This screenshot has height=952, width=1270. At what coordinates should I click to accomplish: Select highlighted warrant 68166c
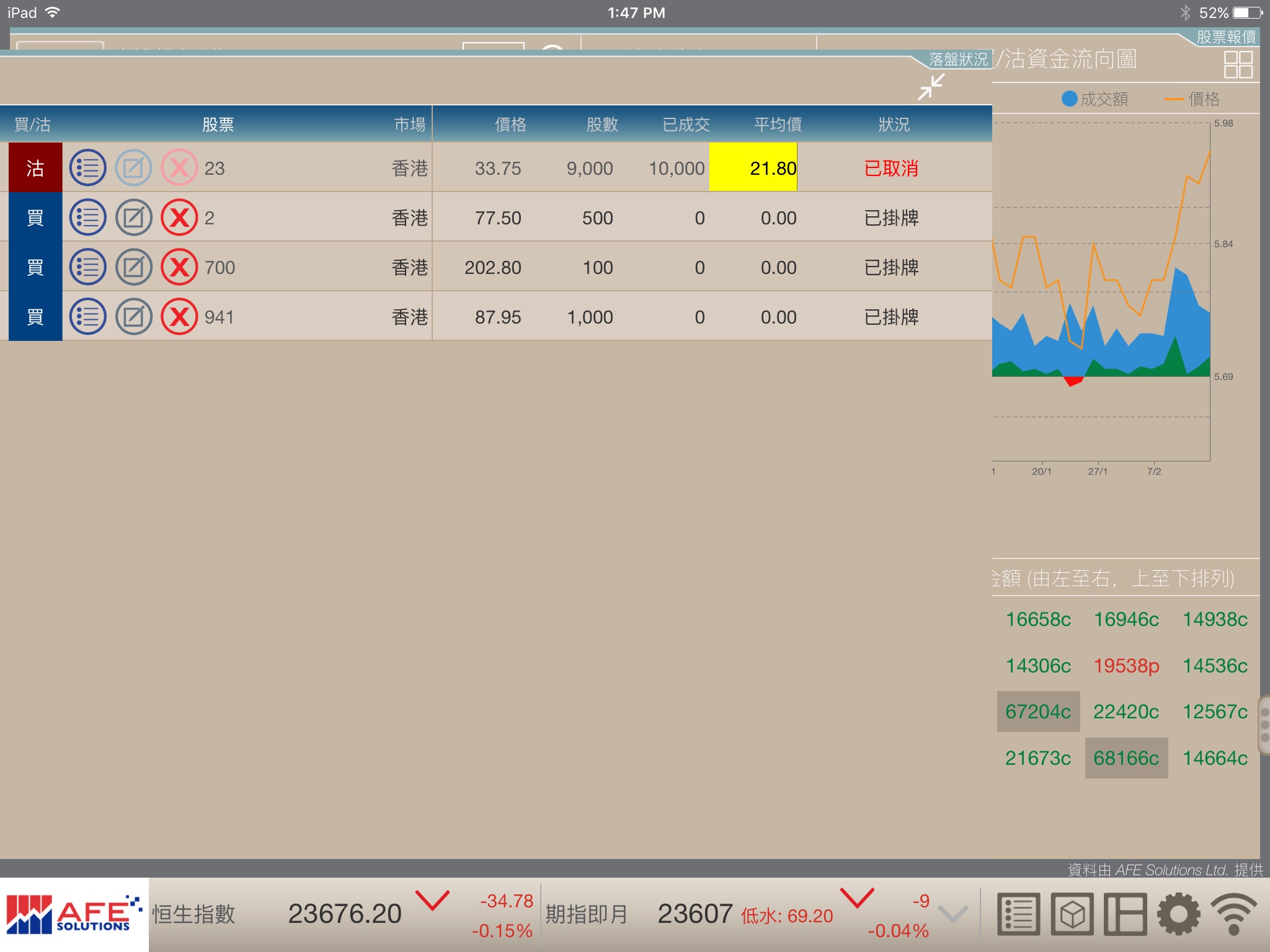point(1126,758)
